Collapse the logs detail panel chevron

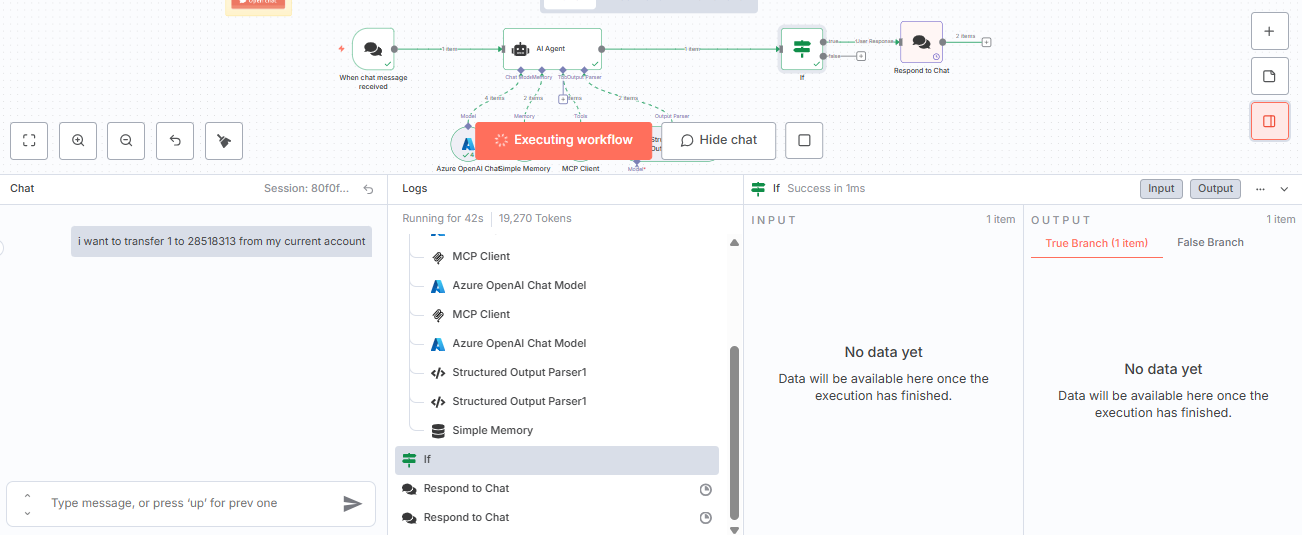click(x=1285, y=189)
